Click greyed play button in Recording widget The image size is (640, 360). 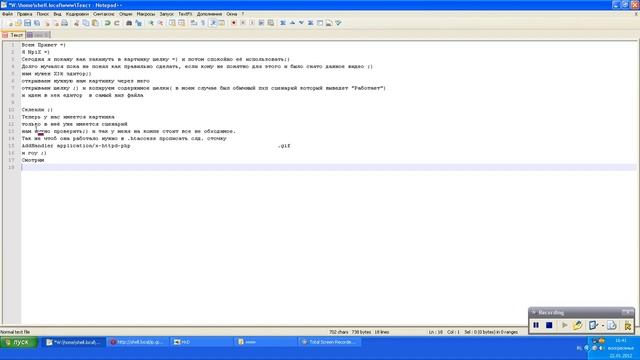coord(564,325)
